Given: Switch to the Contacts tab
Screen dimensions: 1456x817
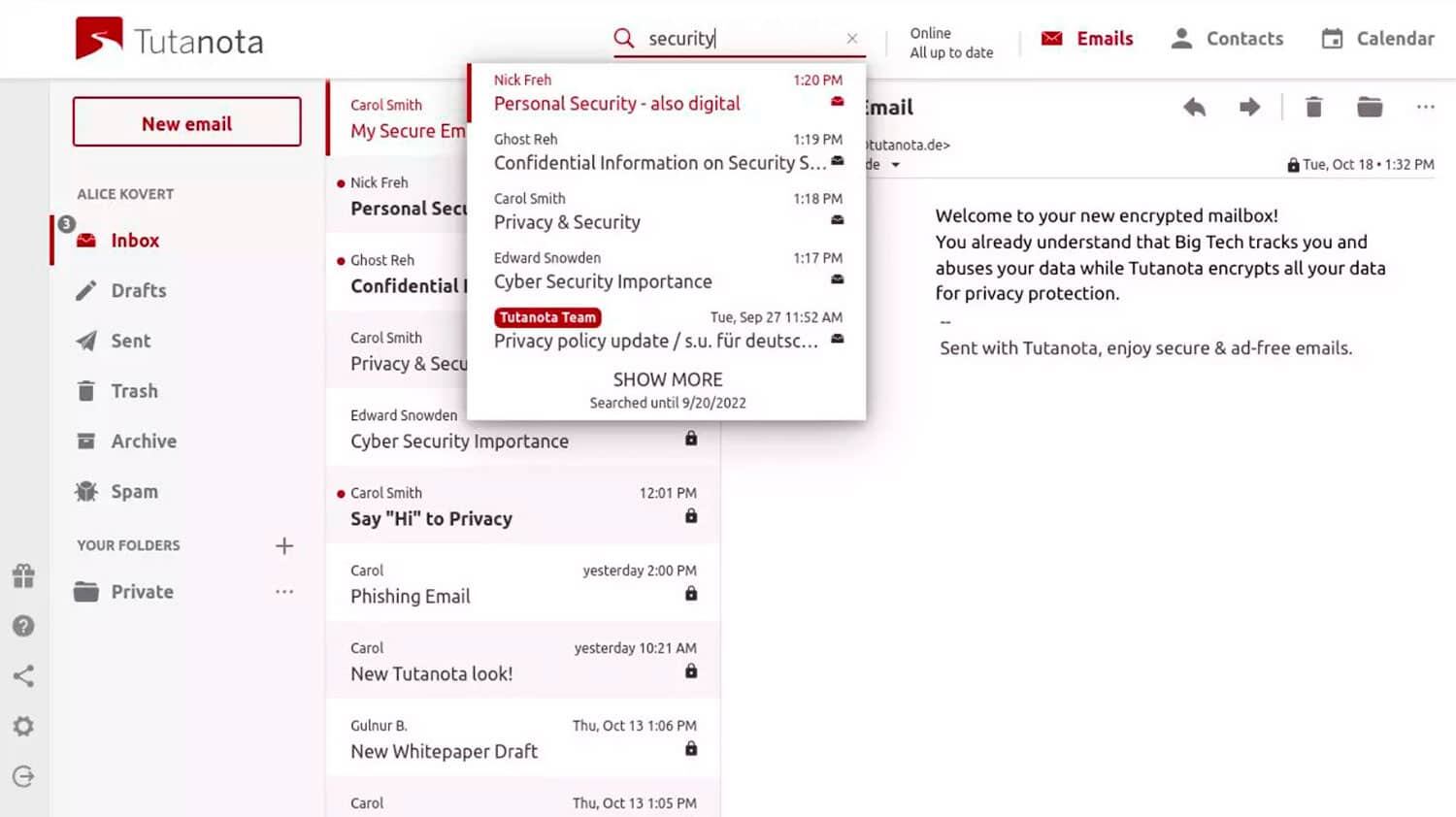Looking at the screenshot, I should pyautogui.click(x=1227, y=38).
